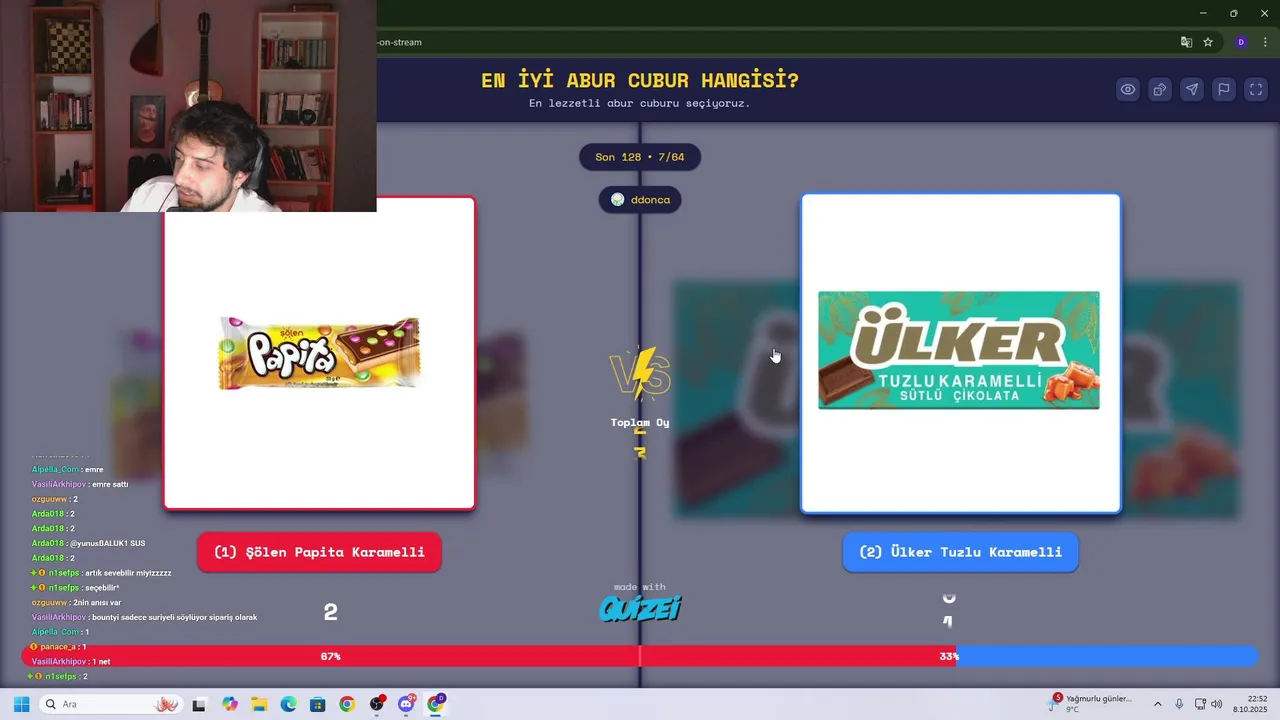Click the 'EN İYİ ABUR CUBUR HANGİSİ?' title
Image resolution: width=1280 pixels, height=720 pixels.
click(640, 81)
